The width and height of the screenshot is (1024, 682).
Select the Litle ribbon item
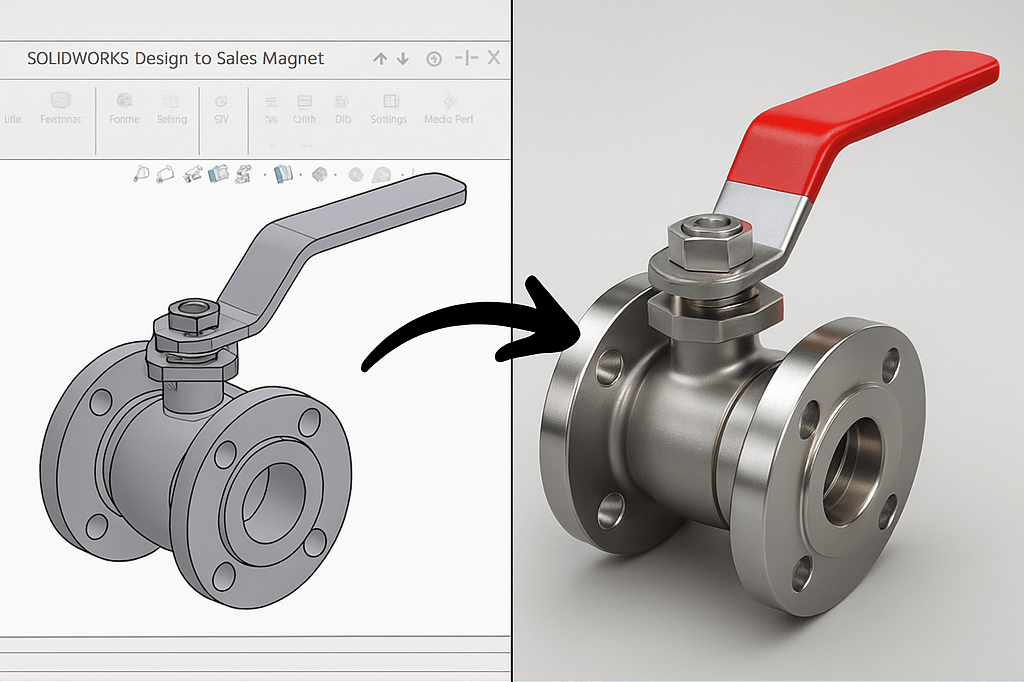tap(13, 118)
